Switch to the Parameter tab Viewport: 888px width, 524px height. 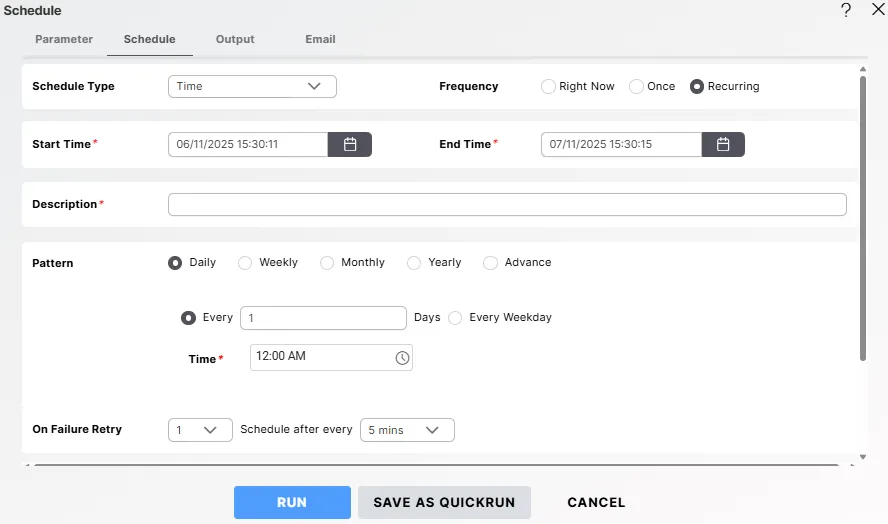64,40
